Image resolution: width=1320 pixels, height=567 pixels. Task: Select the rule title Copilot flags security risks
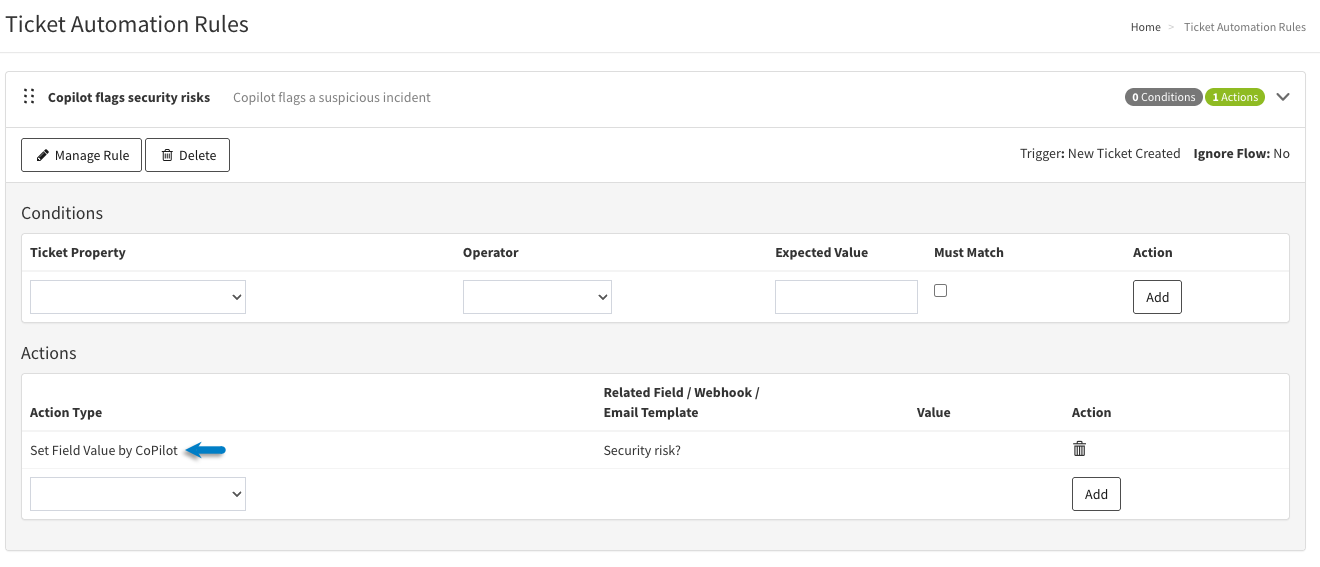pyautogui.click(x=129, y=97)
